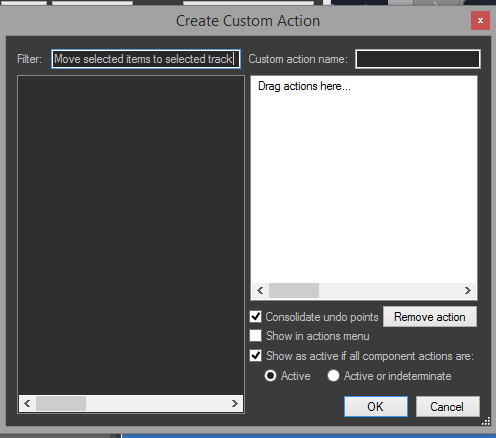Enable Show in actions menu checkbox

(256, 336)
